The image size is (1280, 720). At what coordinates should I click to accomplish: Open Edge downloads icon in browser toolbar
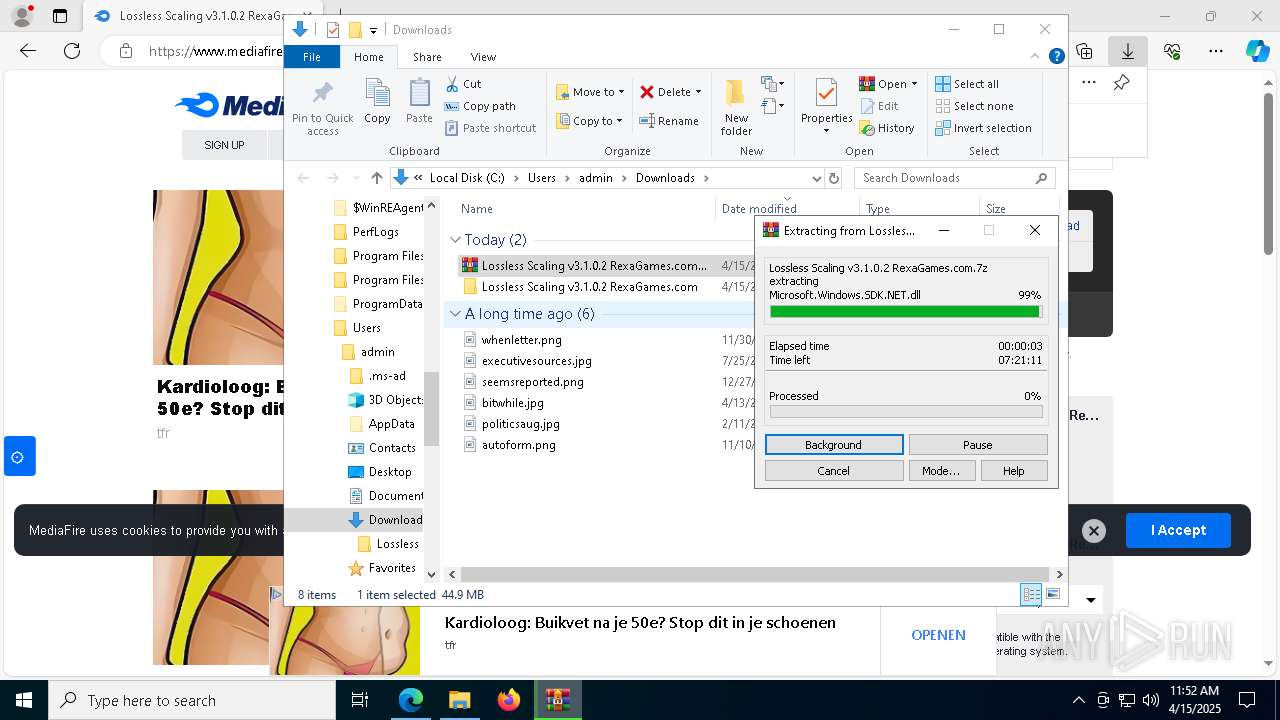click(1128, 51)
